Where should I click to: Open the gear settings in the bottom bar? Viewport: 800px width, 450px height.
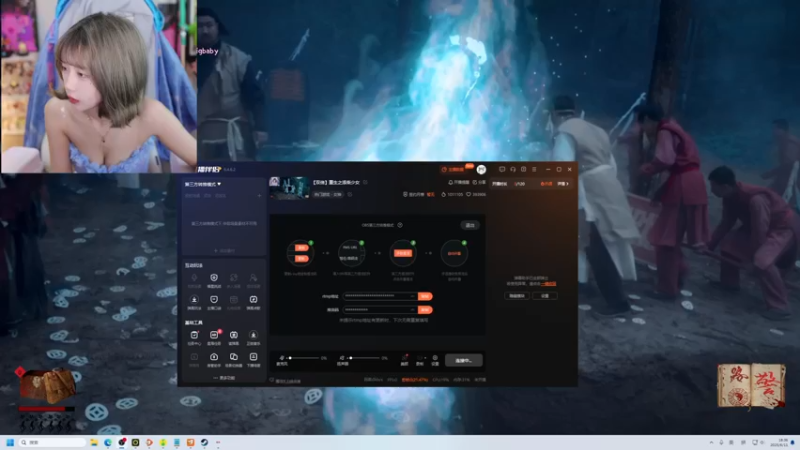point(435,359)
